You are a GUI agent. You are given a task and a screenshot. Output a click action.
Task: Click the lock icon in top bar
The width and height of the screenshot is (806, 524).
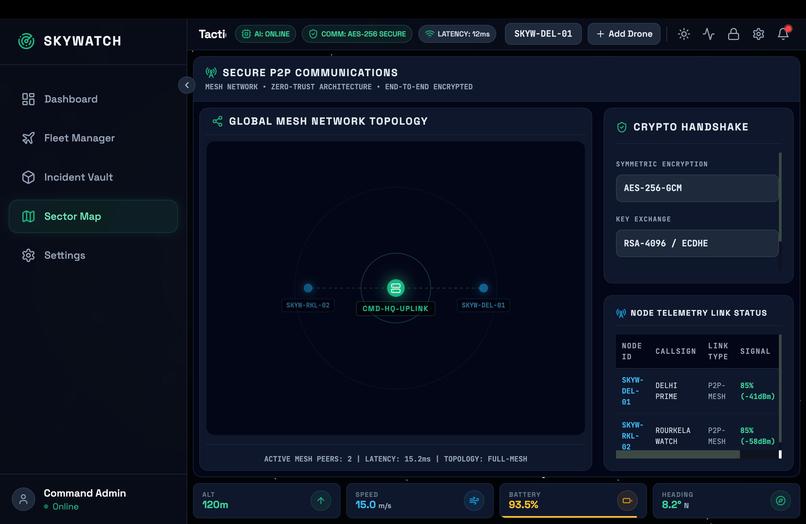[x=734, y=34]
